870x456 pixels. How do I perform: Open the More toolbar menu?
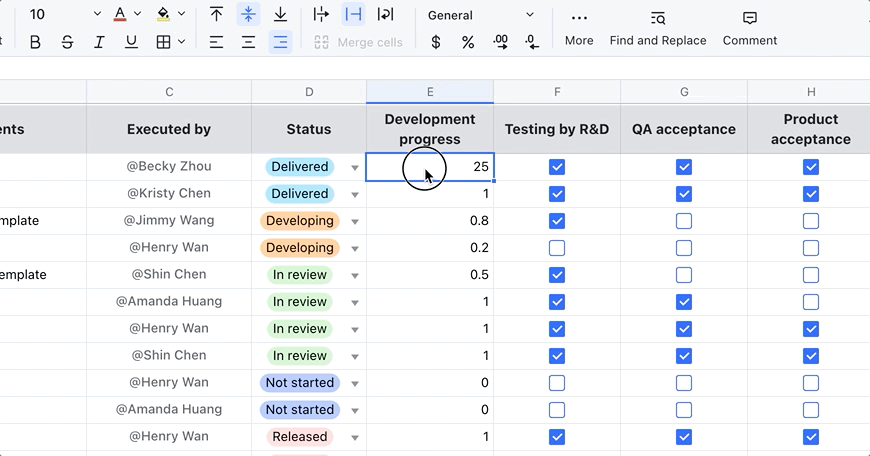579,28
